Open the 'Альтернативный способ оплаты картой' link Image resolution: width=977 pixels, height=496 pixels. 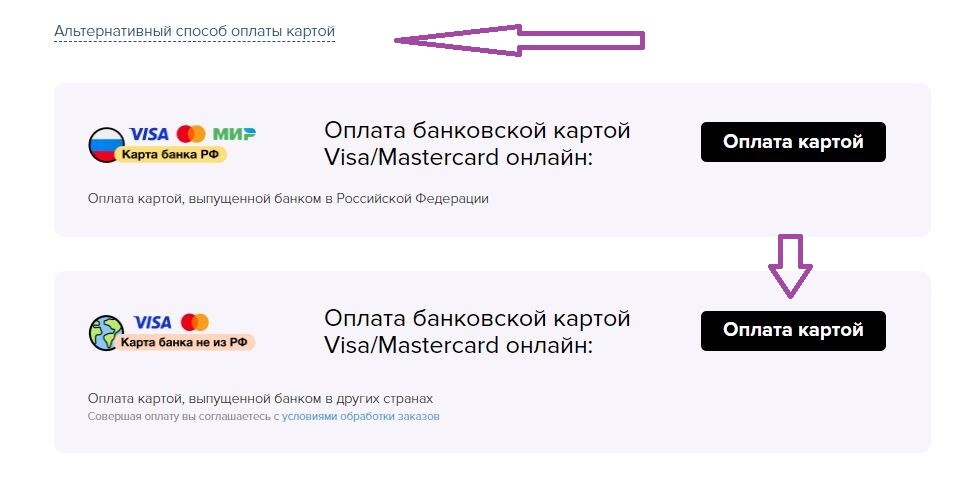click(x=194, y=31)
